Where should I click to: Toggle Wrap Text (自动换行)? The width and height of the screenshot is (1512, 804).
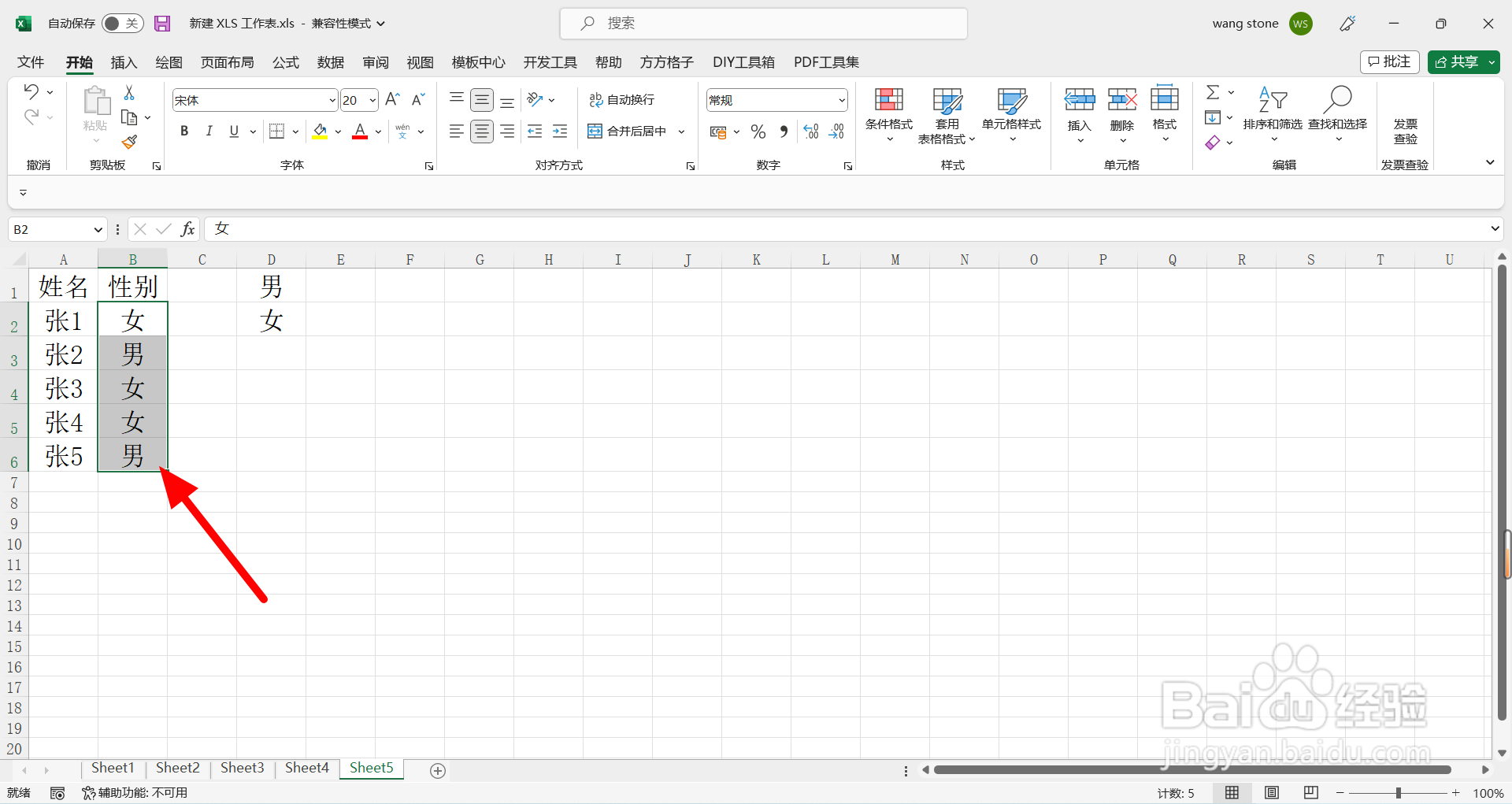622,99
